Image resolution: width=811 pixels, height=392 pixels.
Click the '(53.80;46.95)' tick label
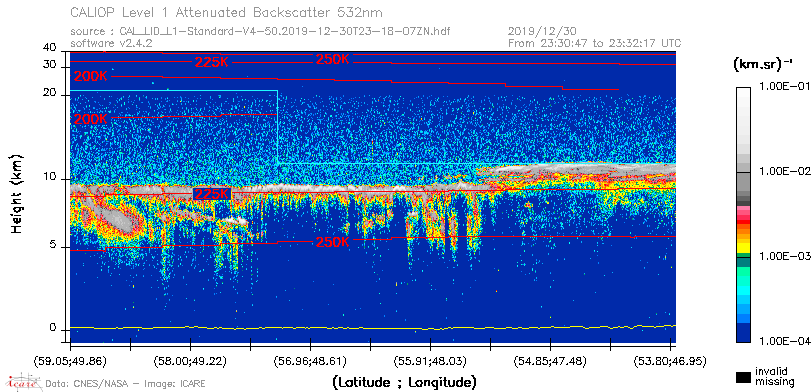670,360
